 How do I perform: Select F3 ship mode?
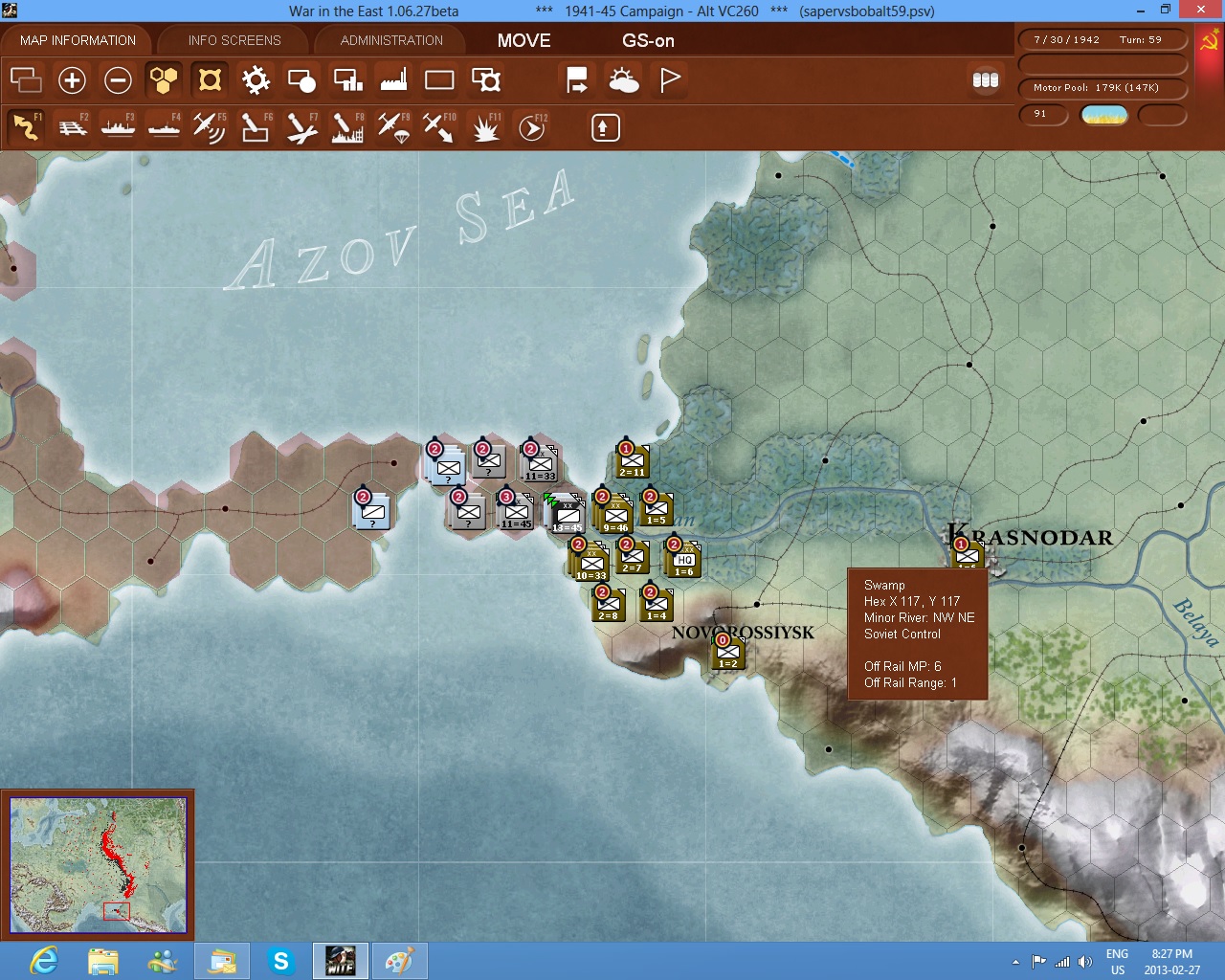[118, 126]
